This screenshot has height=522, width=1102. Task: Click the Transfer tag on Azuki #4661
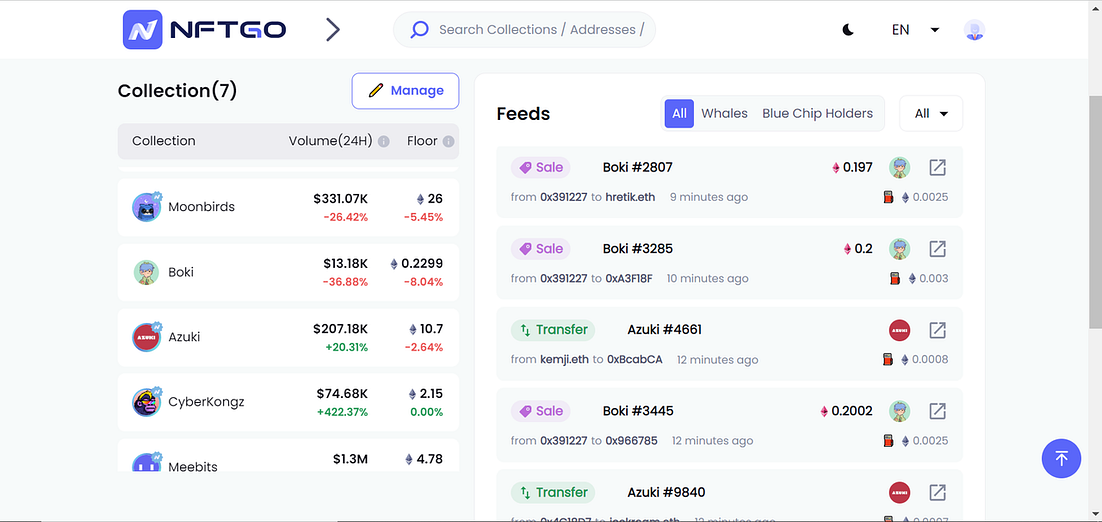coord(553,330)
